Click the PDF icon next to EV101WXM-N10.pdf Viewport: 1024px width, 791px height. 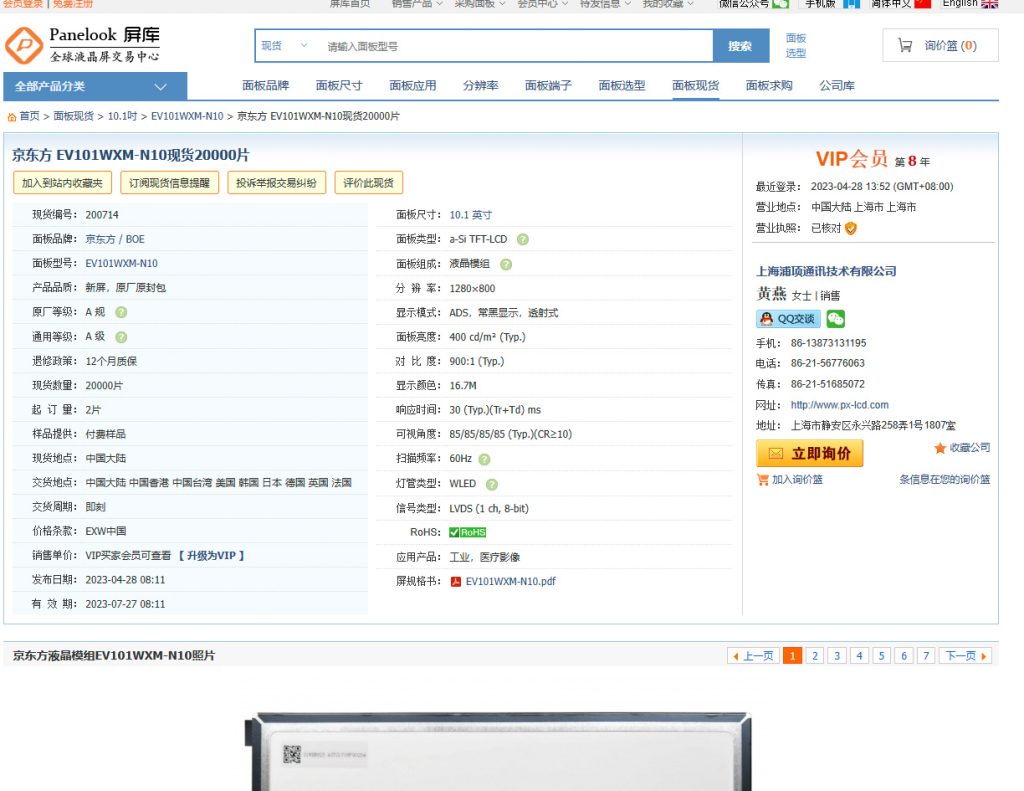[x=456, y=582]
